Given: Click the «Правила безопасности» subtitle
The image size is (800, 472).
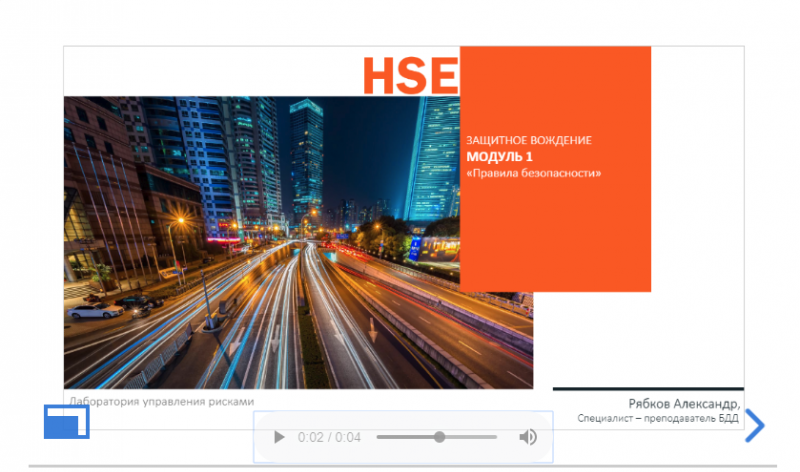Looking at the screenshot, I should coord(533,173).
